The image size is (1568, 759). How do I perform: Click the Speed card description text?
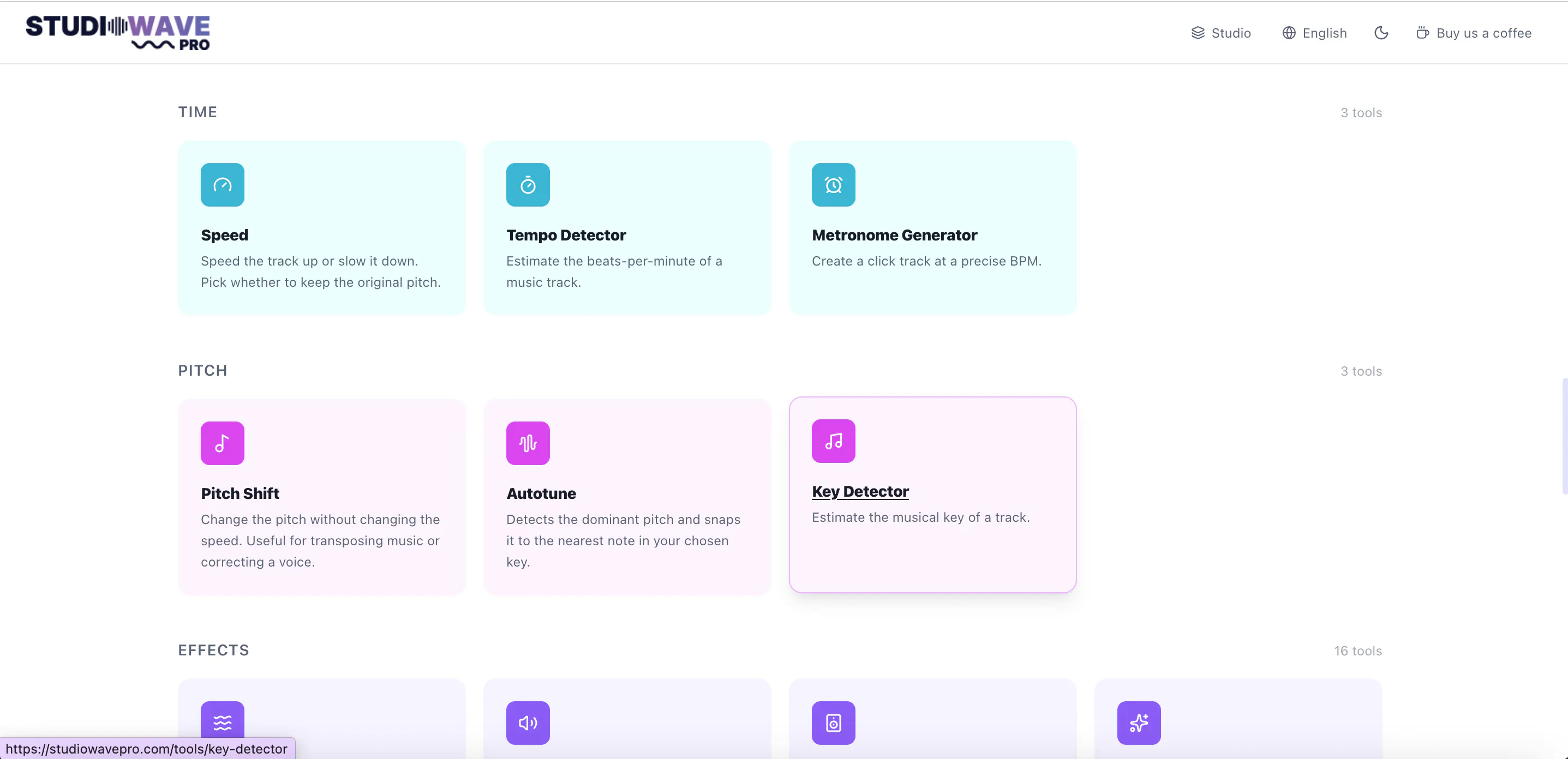(x=321, y=272)
